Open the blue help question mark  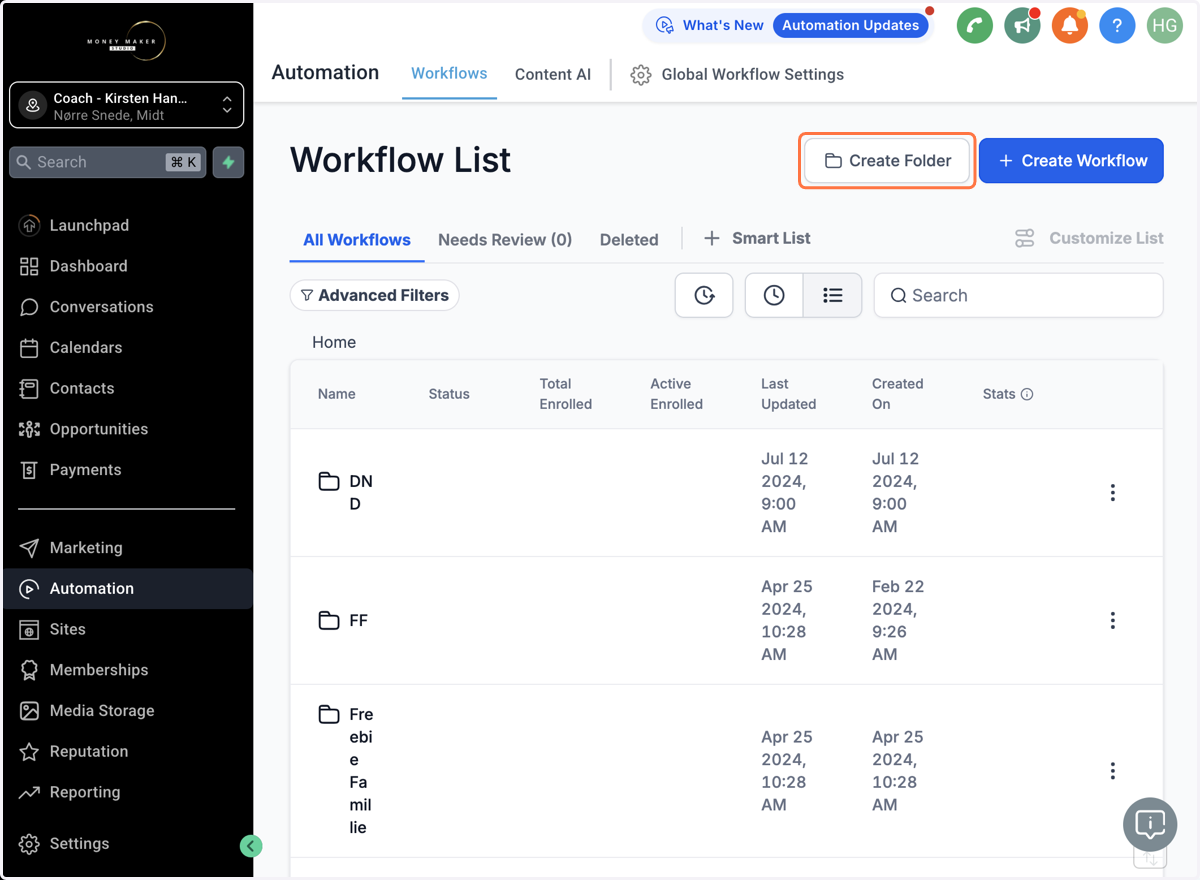click(x=1117, y=26)
